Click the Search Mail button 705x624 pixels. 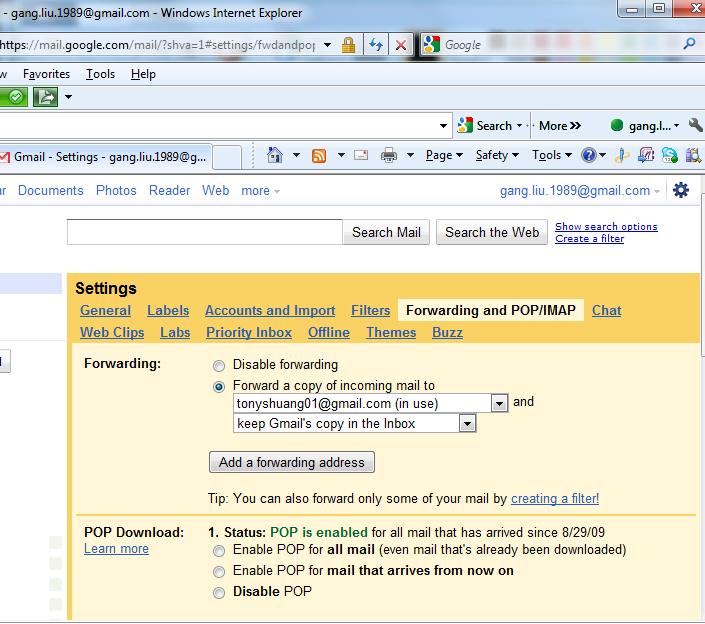pos(386,232)
